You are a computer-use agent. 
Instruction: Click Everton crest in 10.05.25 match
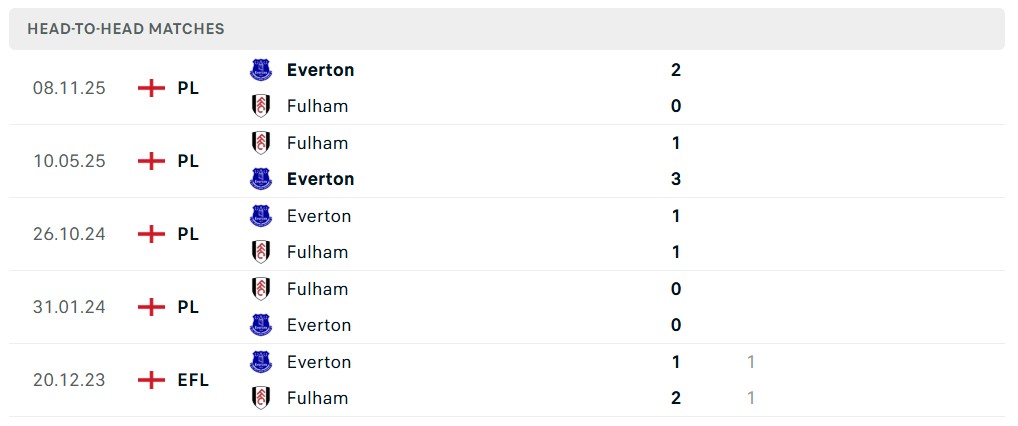261,179
